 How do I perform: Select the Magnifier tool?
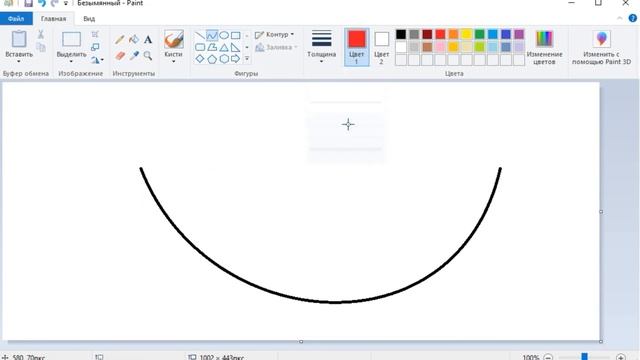point(148,56)
